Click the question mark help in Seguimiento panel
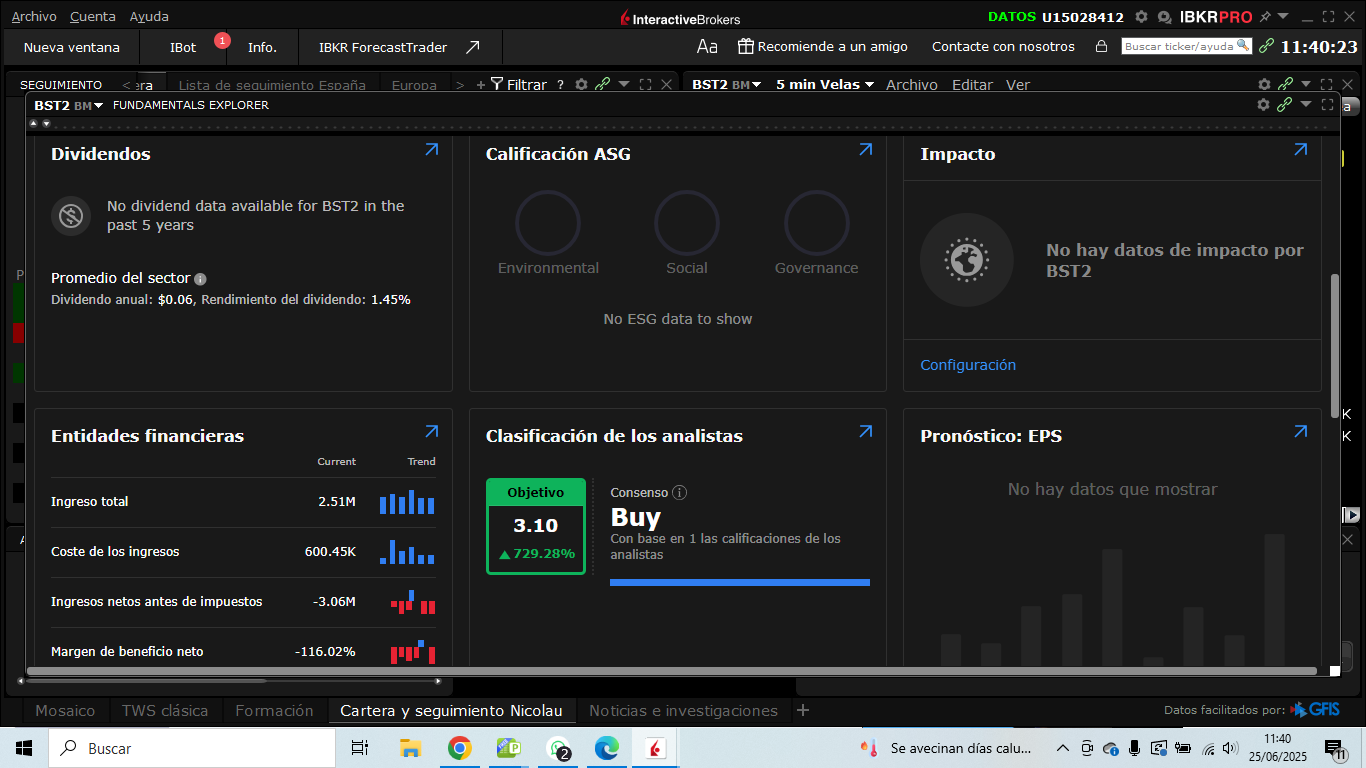This screenshot has height=768, width=1366. 560,85
